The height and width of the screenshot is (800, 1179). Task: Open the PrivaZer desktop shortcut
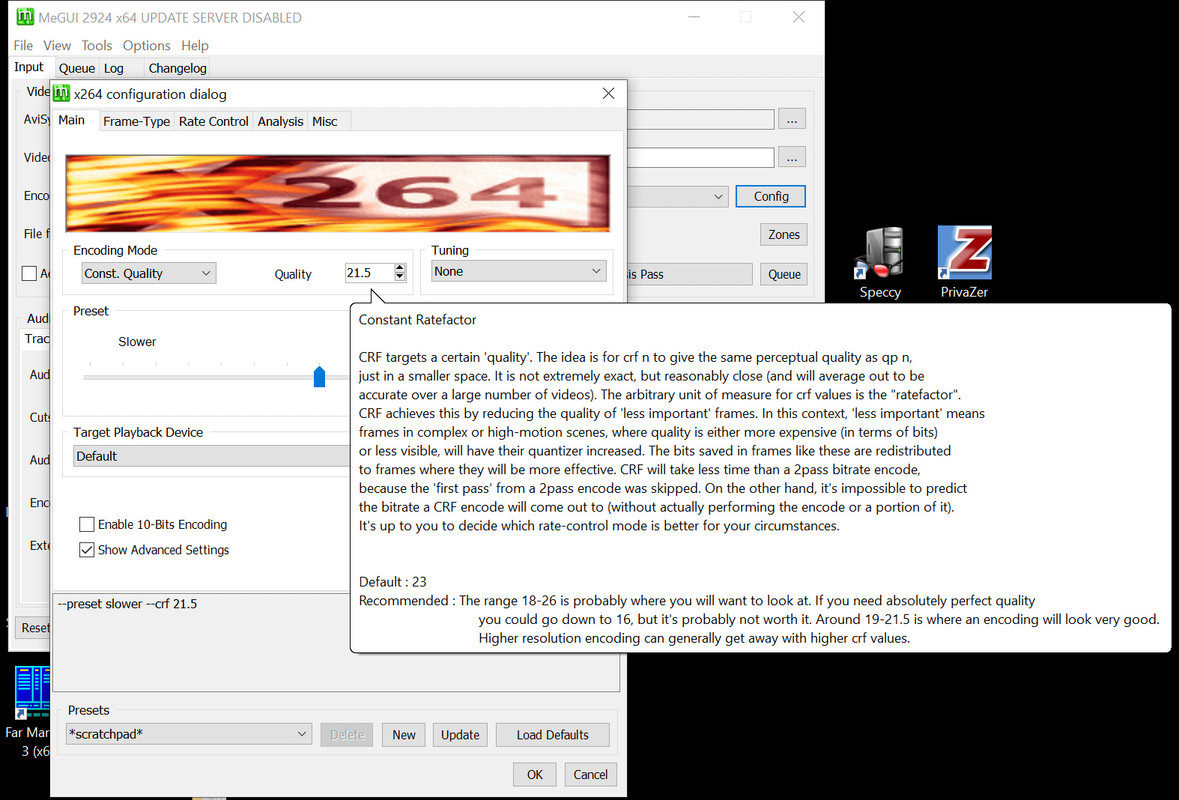pyautogui.click(x=964, y=262)
